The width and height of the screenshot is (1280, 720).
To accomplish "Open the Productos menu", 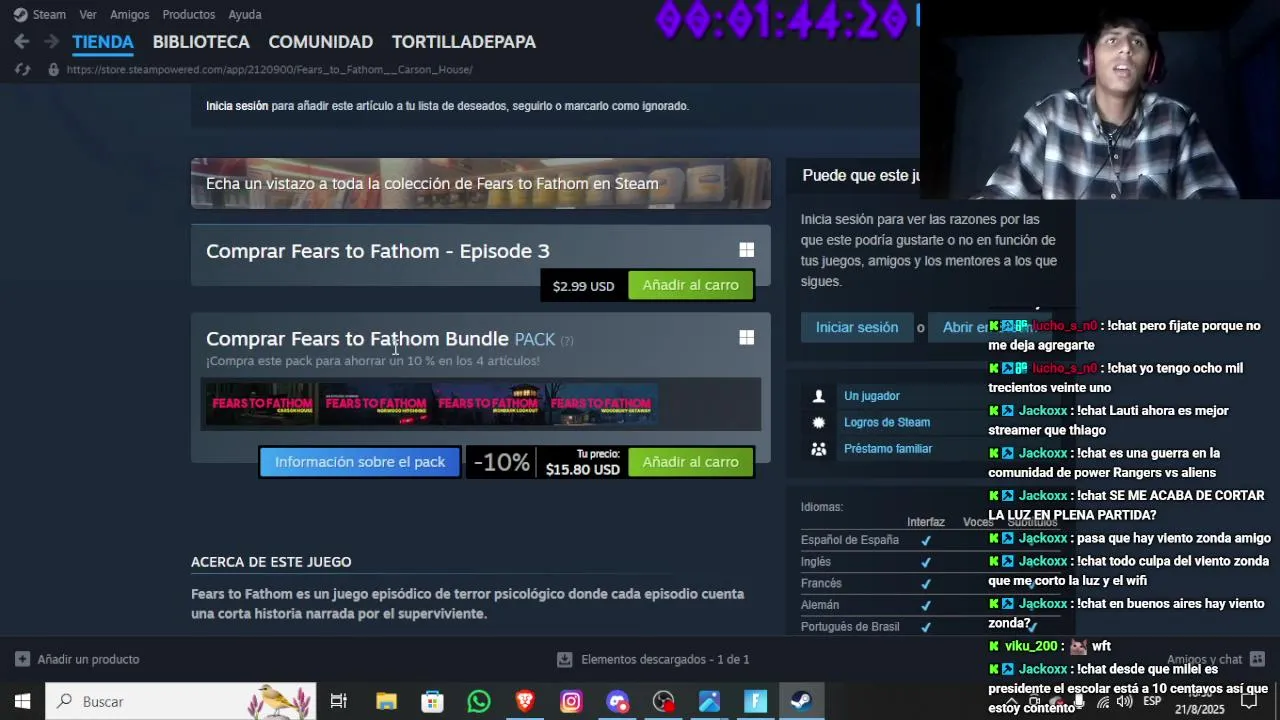I will coord(188,14).
